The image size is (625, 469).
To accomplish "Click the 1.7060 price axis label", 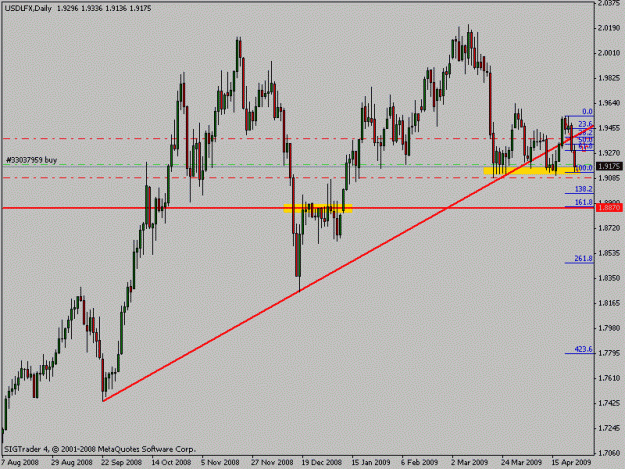I will [x=609, y=453].
